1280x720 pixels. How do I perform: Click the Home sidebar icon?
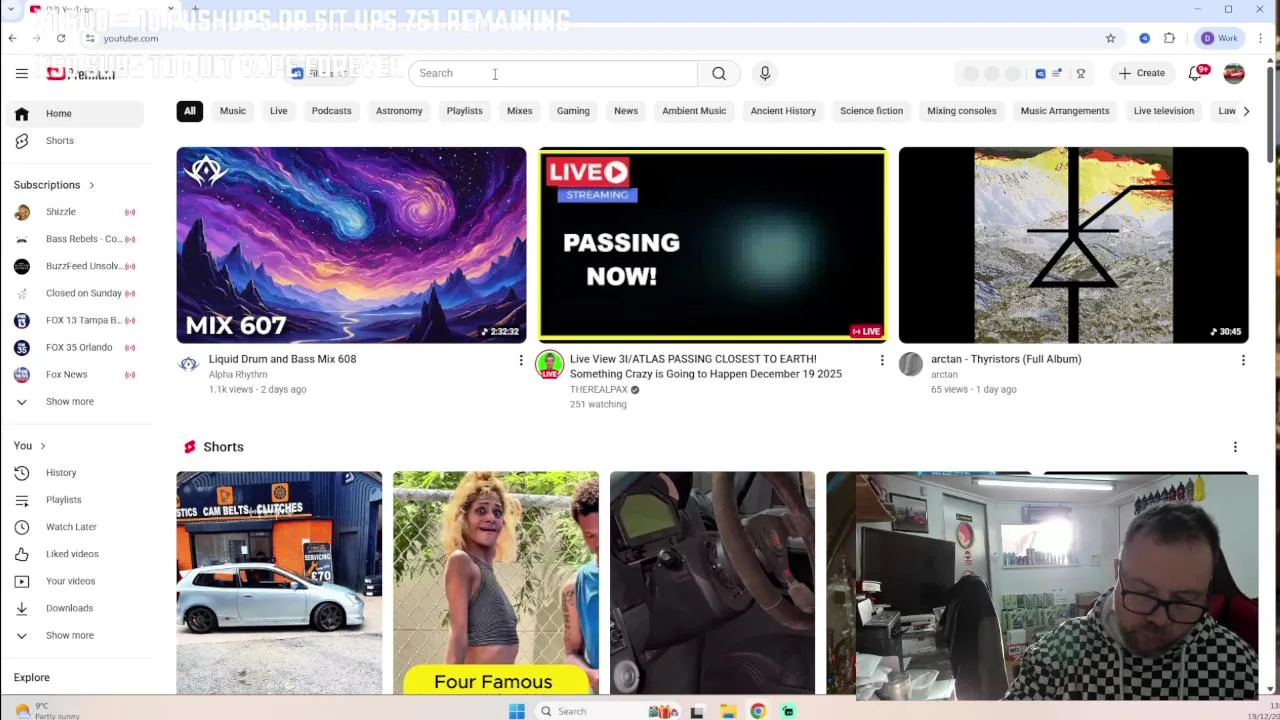22,114
